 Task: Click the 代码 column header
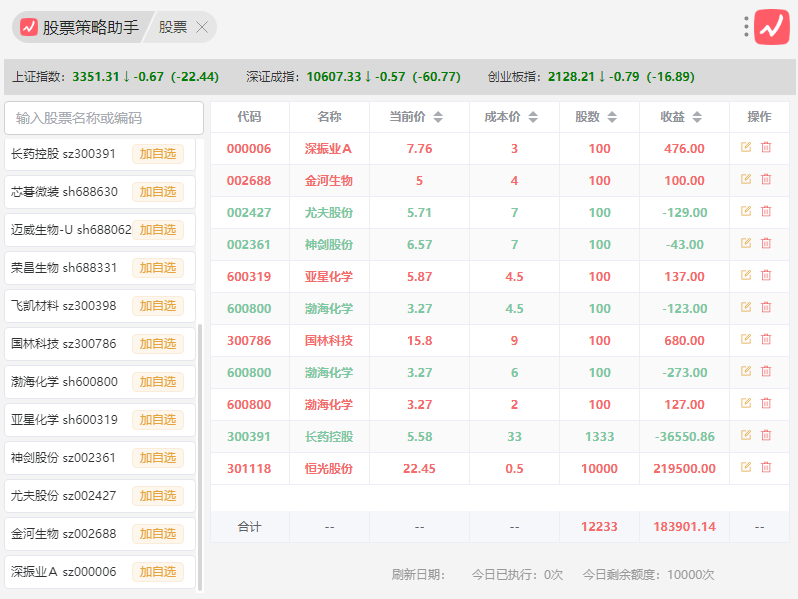point(249,117)
